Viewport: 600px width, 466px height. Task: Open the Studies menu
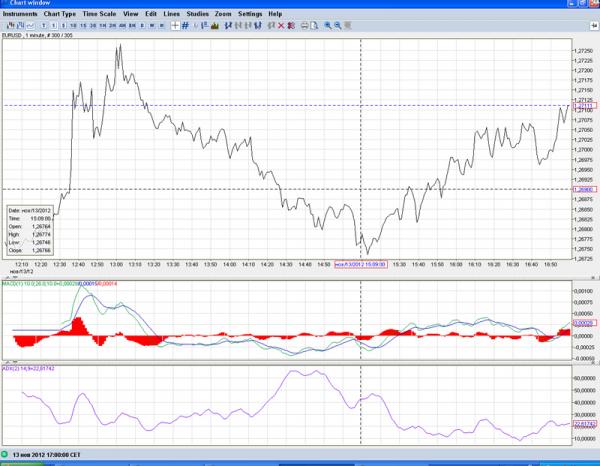[x=197, y=14]
